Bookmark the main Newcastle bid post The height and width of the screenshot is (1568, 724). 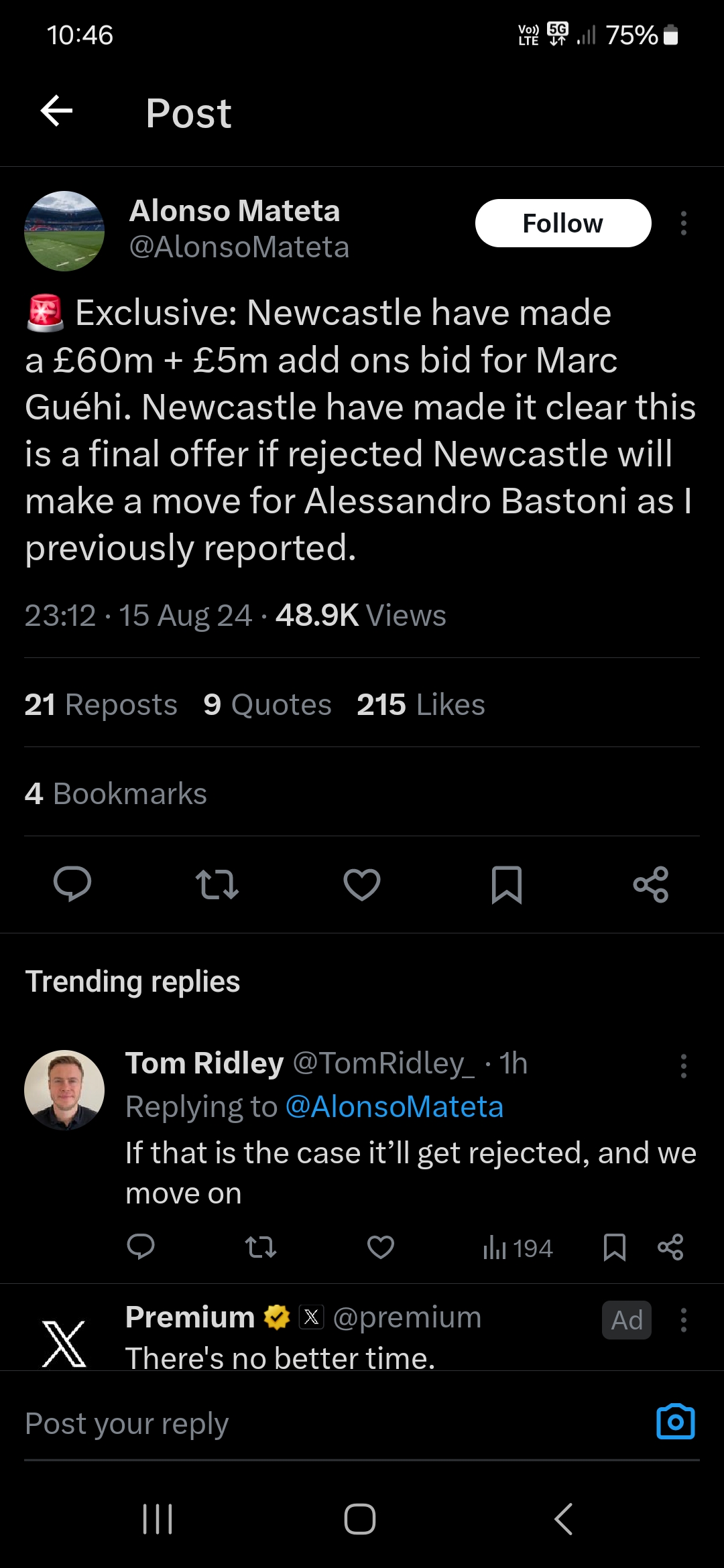(x=507, y=885)
